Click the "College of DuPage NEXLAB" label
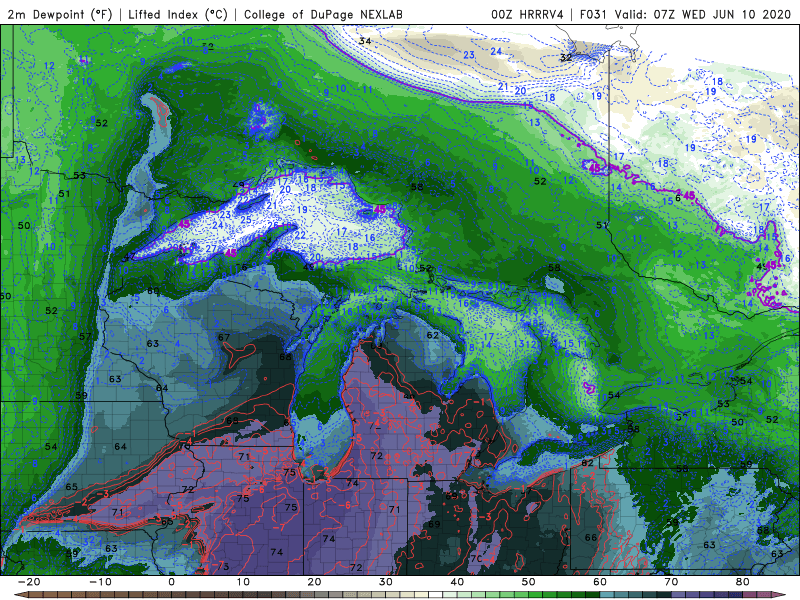 tap(323, 14)
